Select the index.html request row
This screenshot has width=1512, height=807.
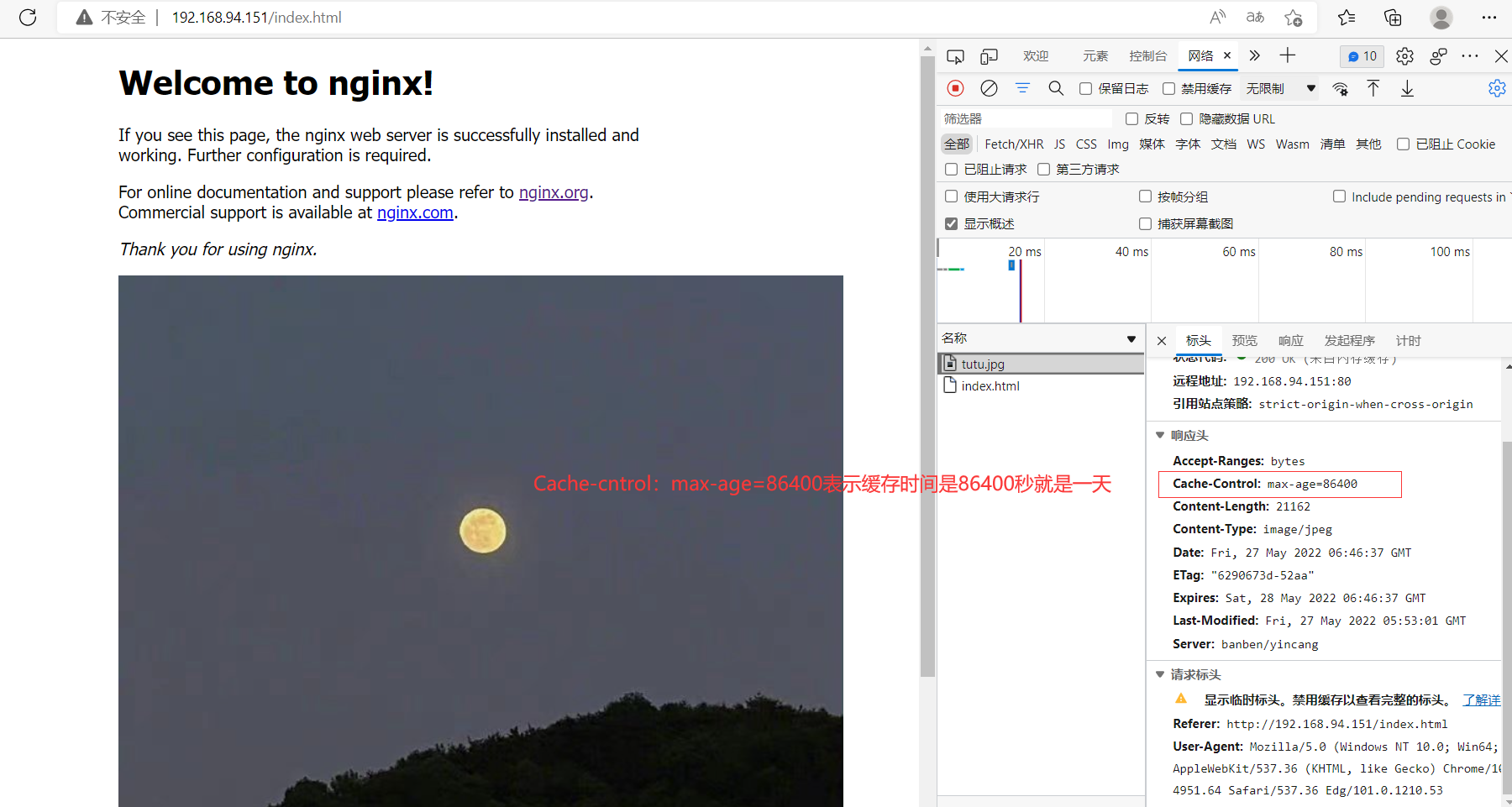(x=1041, y=385)
